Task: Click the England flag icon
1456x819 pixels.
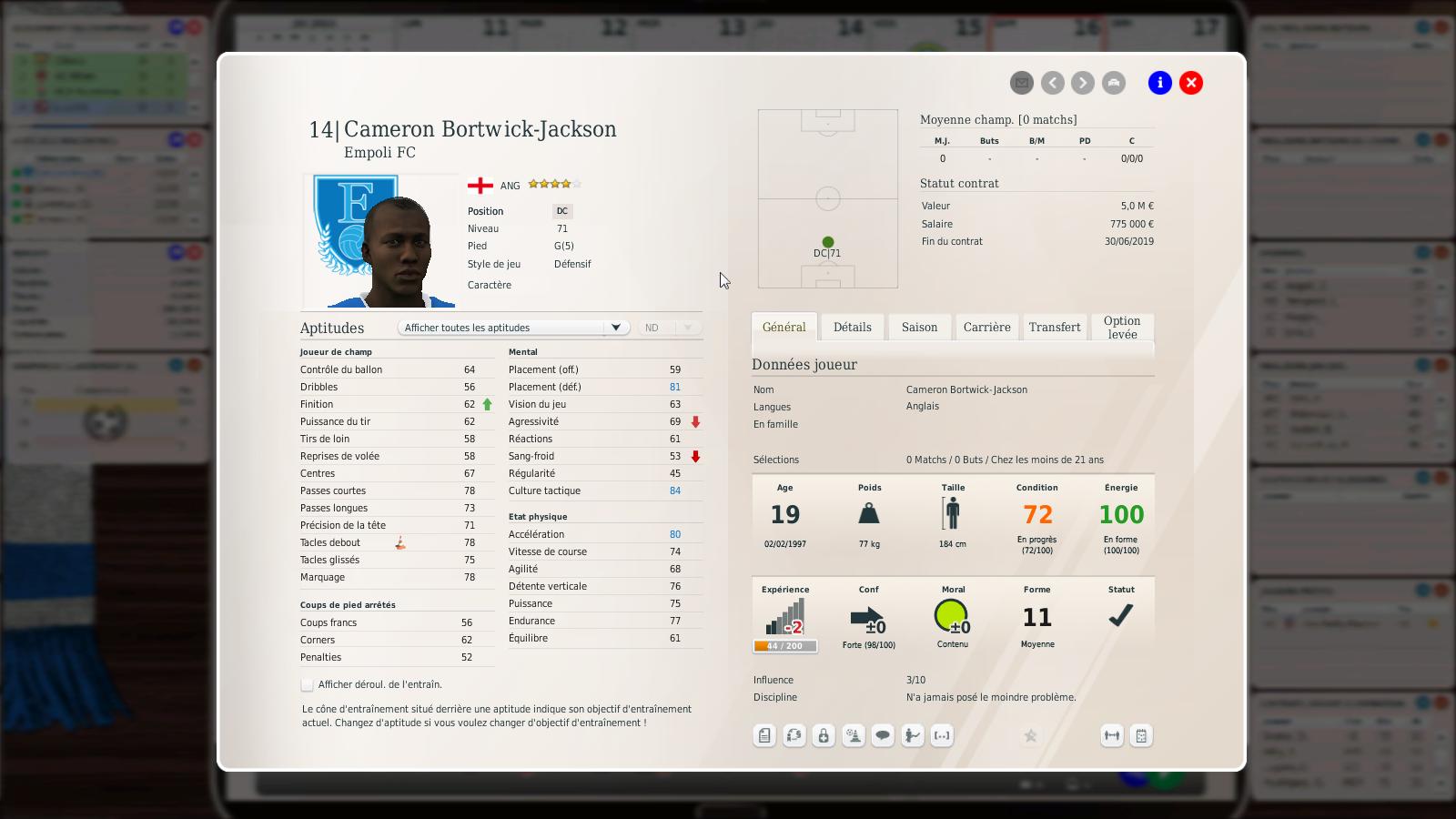Action: click(480, 186)
